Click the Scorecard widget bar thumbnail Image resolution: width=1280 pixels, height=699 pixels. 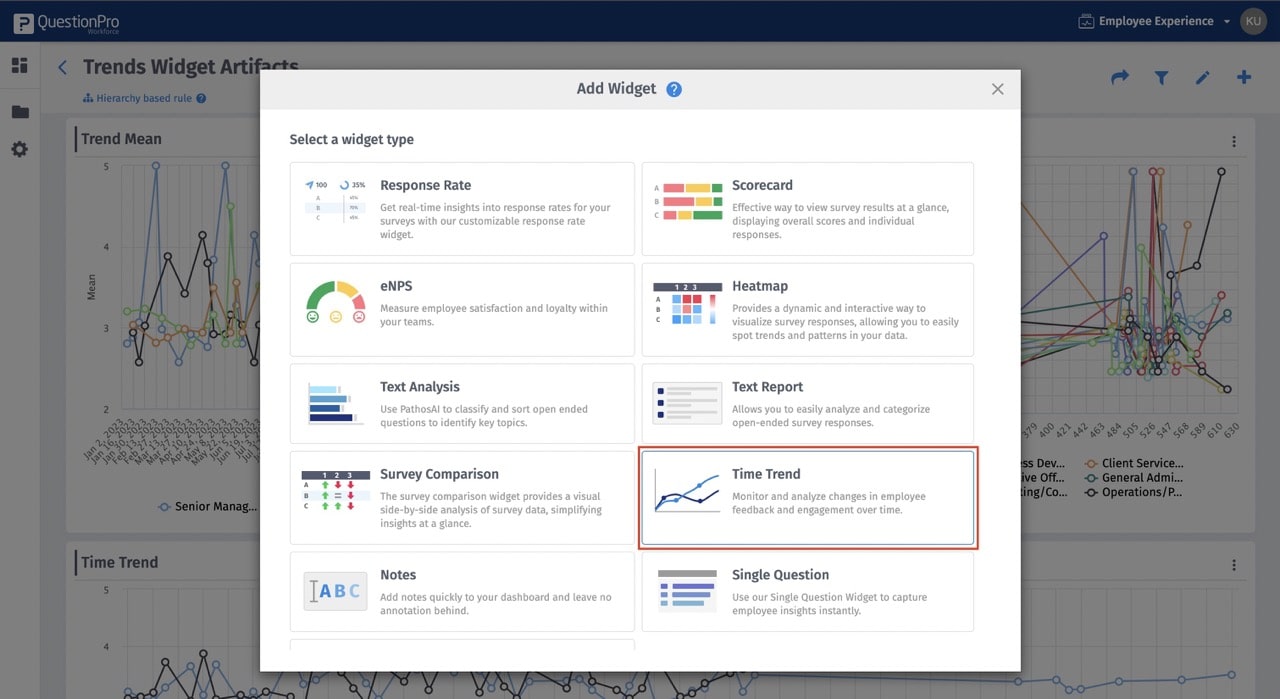688,201
